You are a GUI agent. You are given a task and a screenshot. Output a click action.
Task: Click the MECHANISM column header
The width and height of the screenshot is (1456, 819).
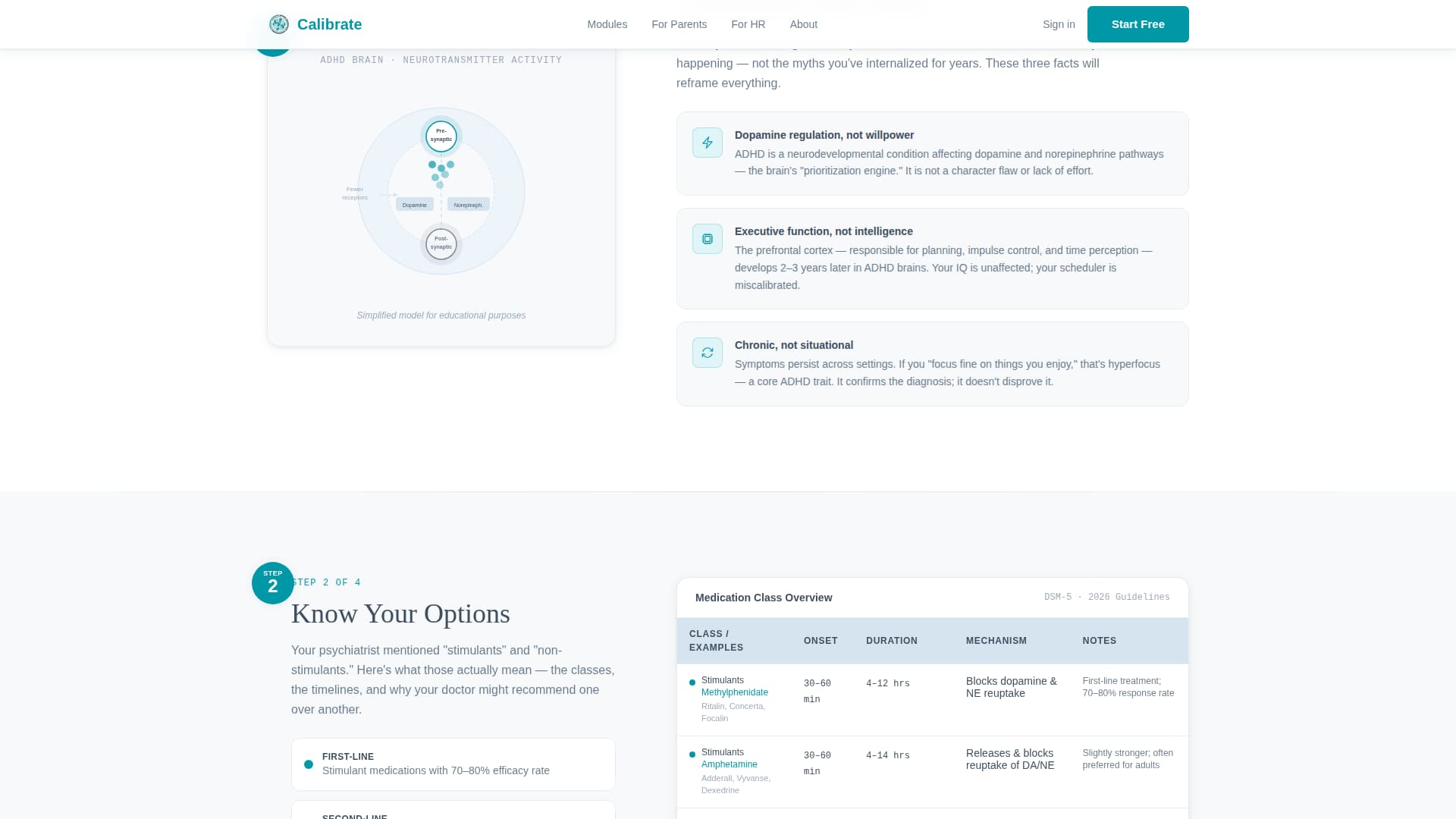[x=996, y=641]
